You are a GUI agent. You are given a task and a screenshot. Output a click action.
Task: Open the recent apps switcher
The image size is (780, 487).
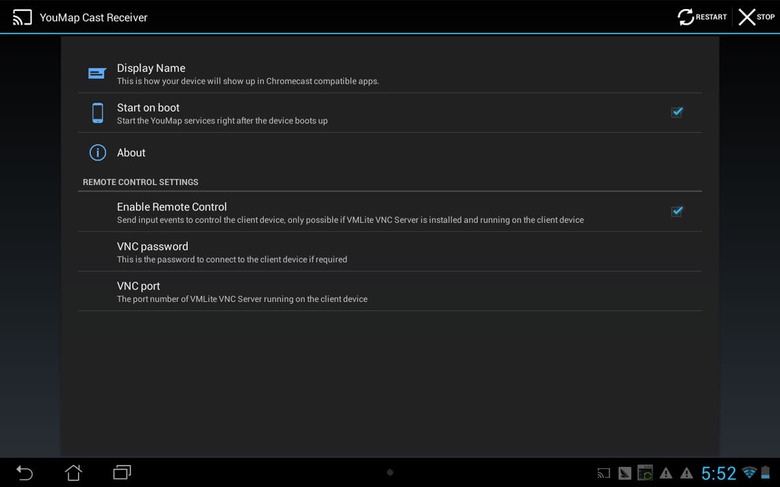pyautogui.click(x=122, y=472)
